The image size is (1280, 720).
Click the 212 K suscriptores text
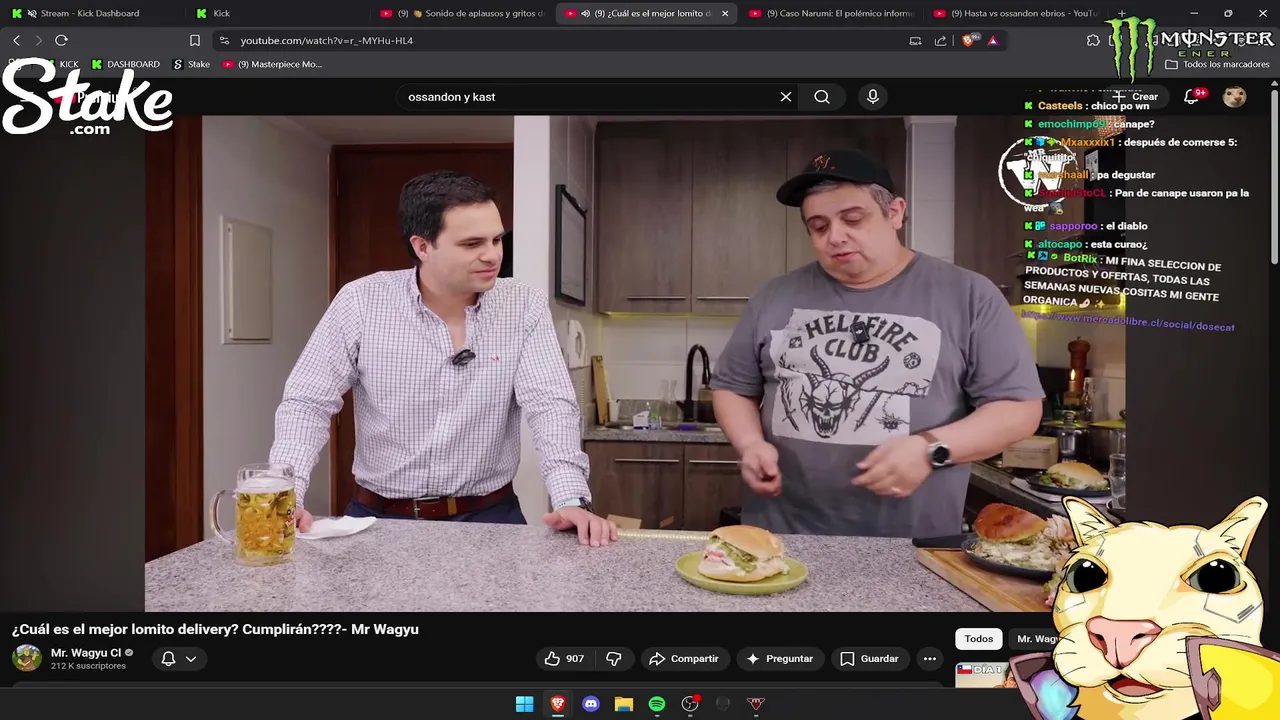click(88, 666)
